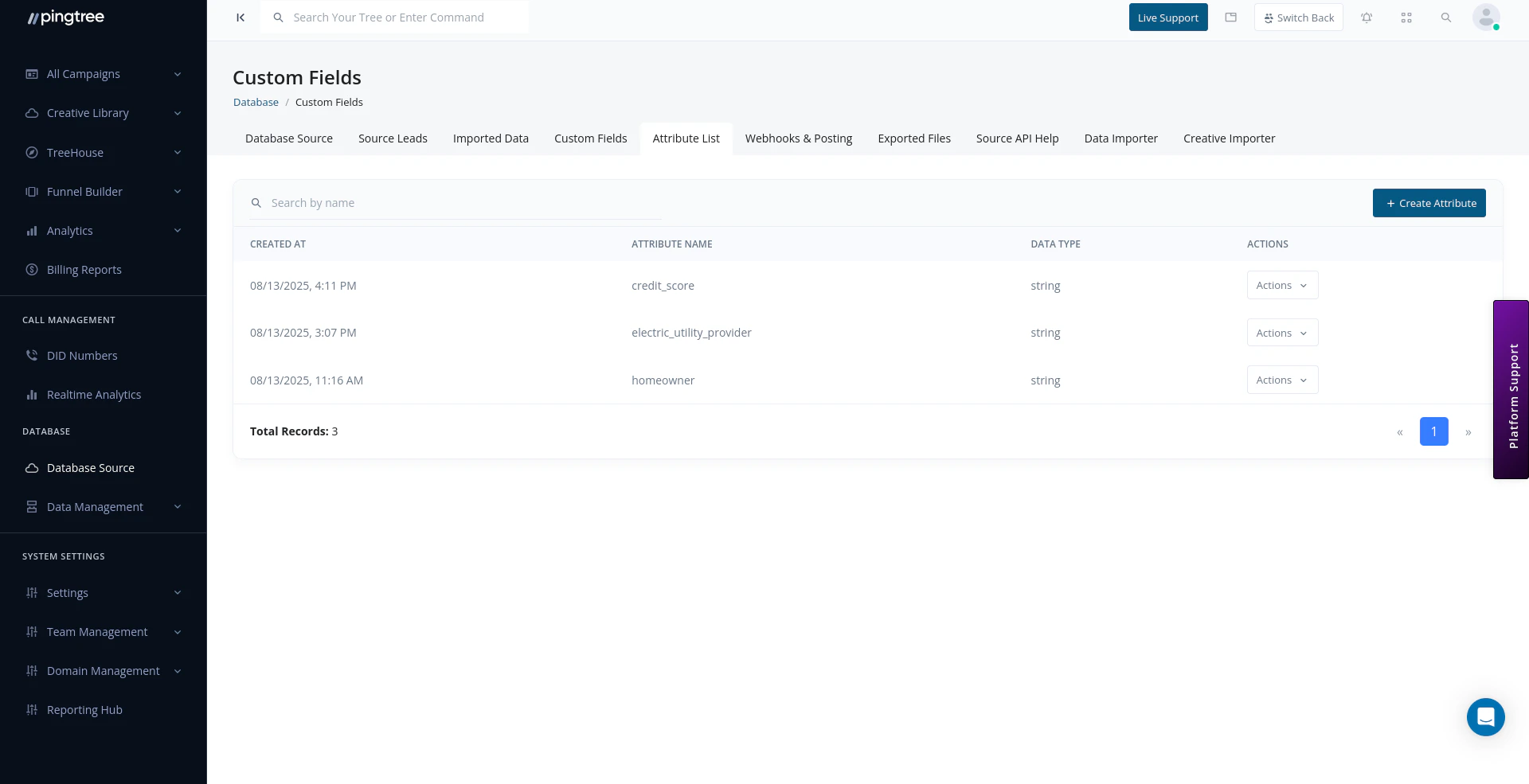Open the Actions dropdown for credit_score

point(1281,285)
